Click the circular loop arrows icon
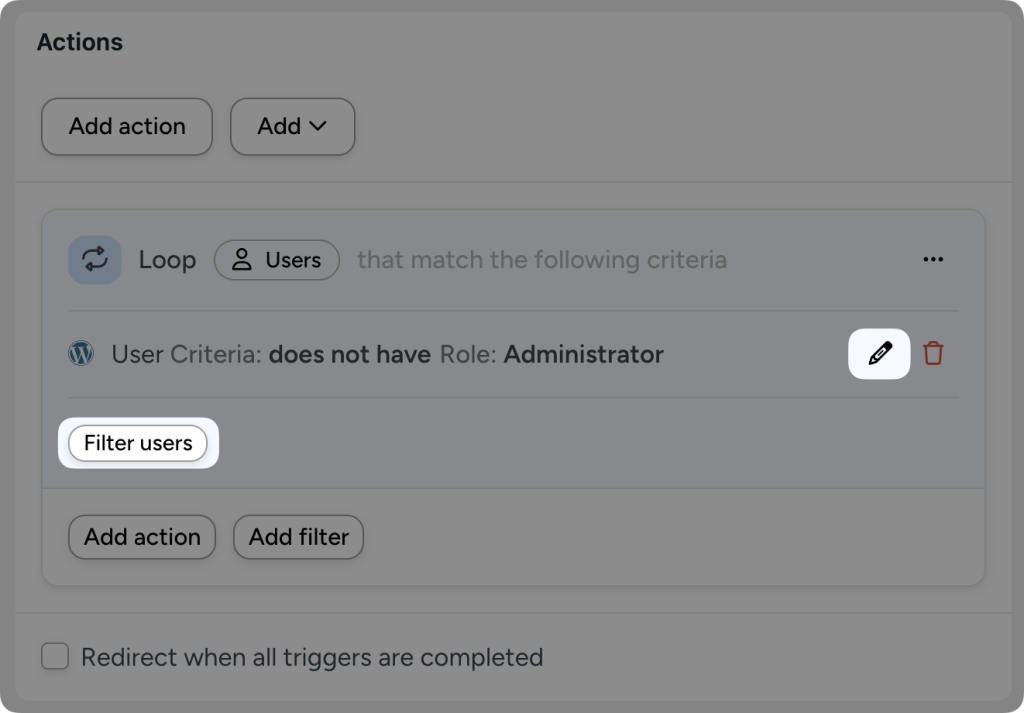This screenshot has width=1024, height=713. pyautogui.click(x=94, y=259)
